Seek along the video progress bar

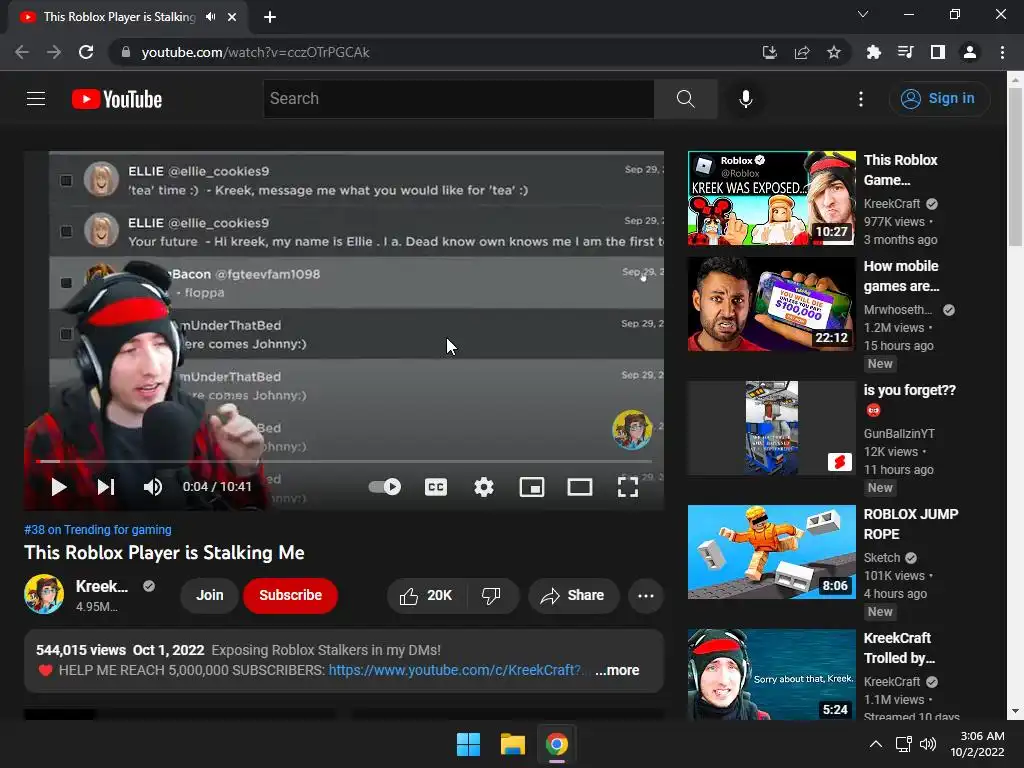click(344, 461)
